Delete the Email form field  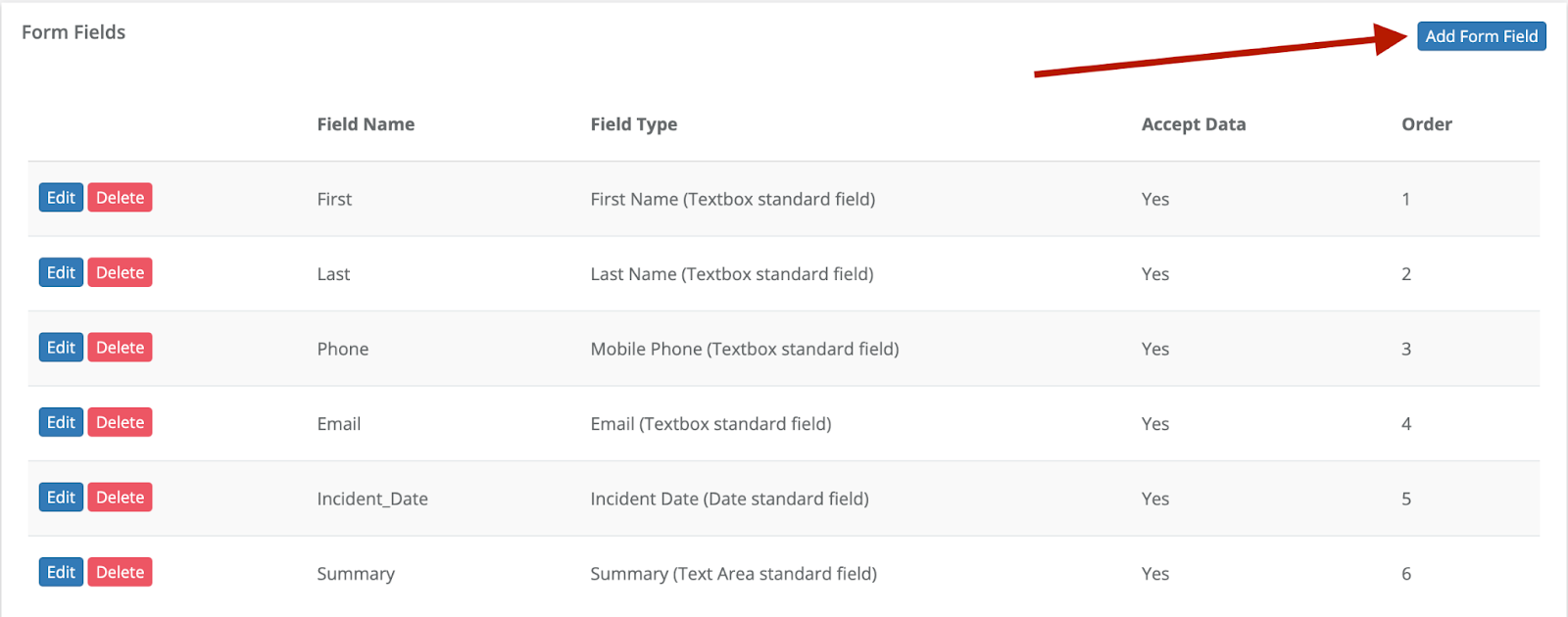[x=120, y=422]
